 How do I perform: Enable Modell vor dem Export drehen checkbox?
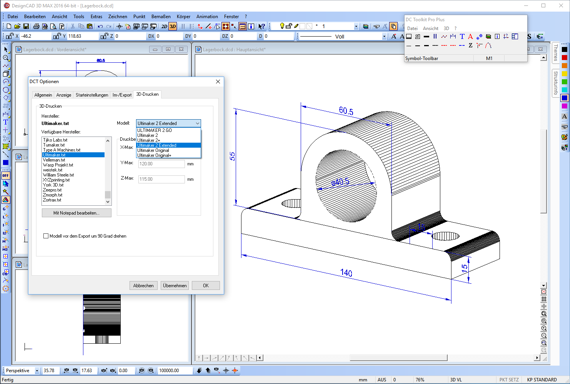pos(46,236)
